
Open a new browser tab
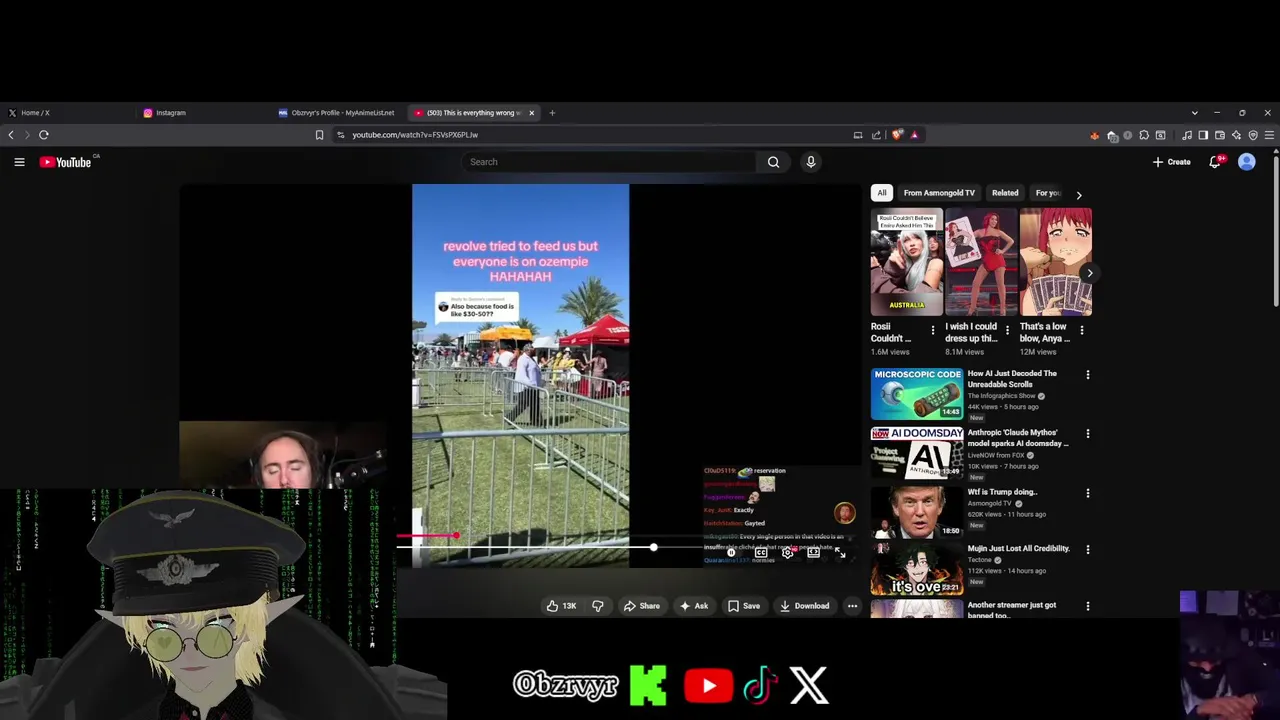click(x=552, y=113)
